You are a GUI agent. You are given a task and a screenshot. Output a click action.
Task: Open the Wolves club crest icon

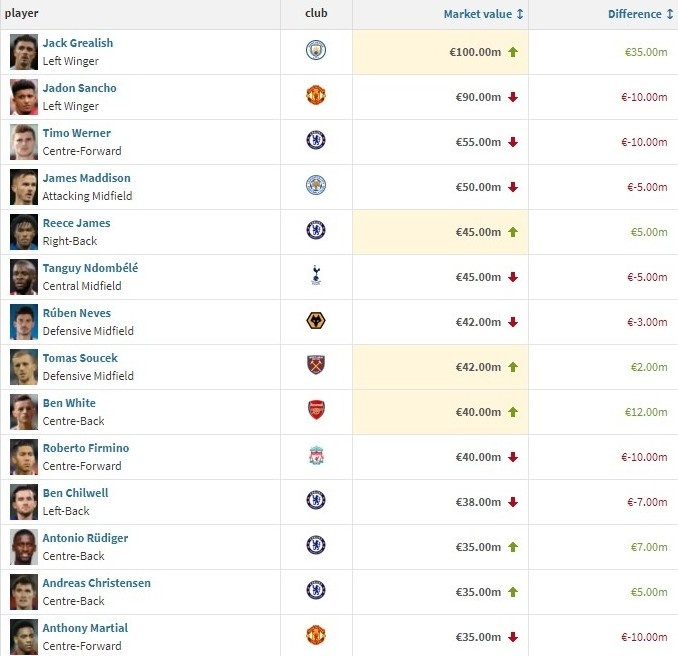pyautogui.click(x=316, y=321)
